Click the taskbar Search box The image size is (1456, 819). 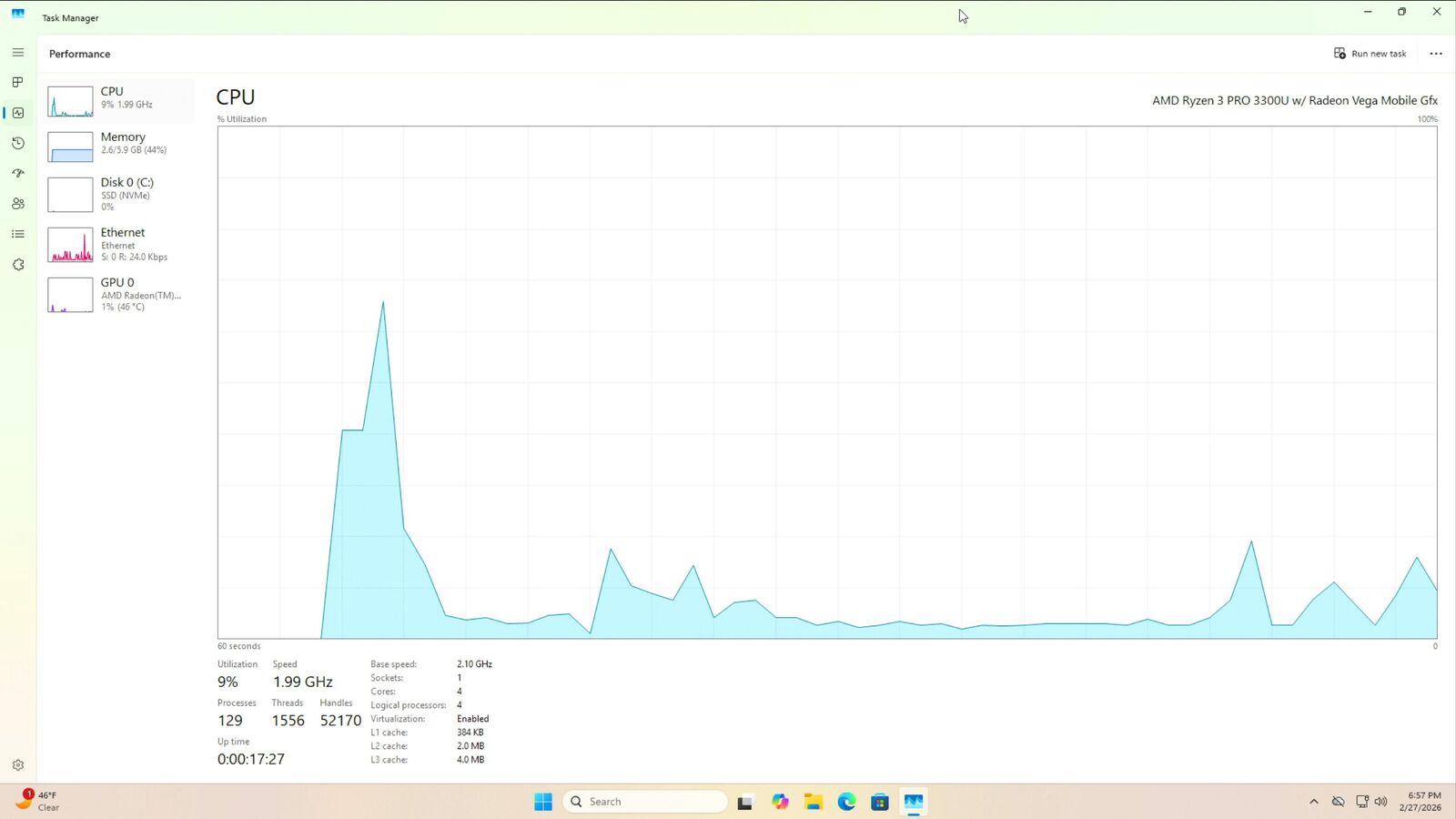coord(646,802)
